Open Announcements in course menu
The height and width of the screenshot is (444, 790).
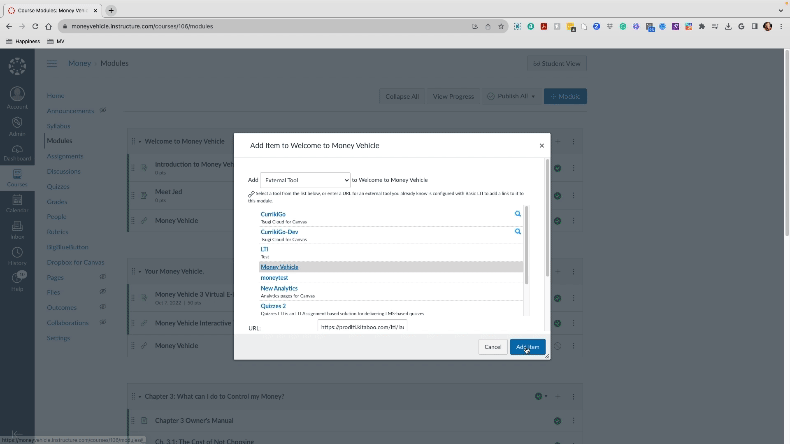coord(71,111)
